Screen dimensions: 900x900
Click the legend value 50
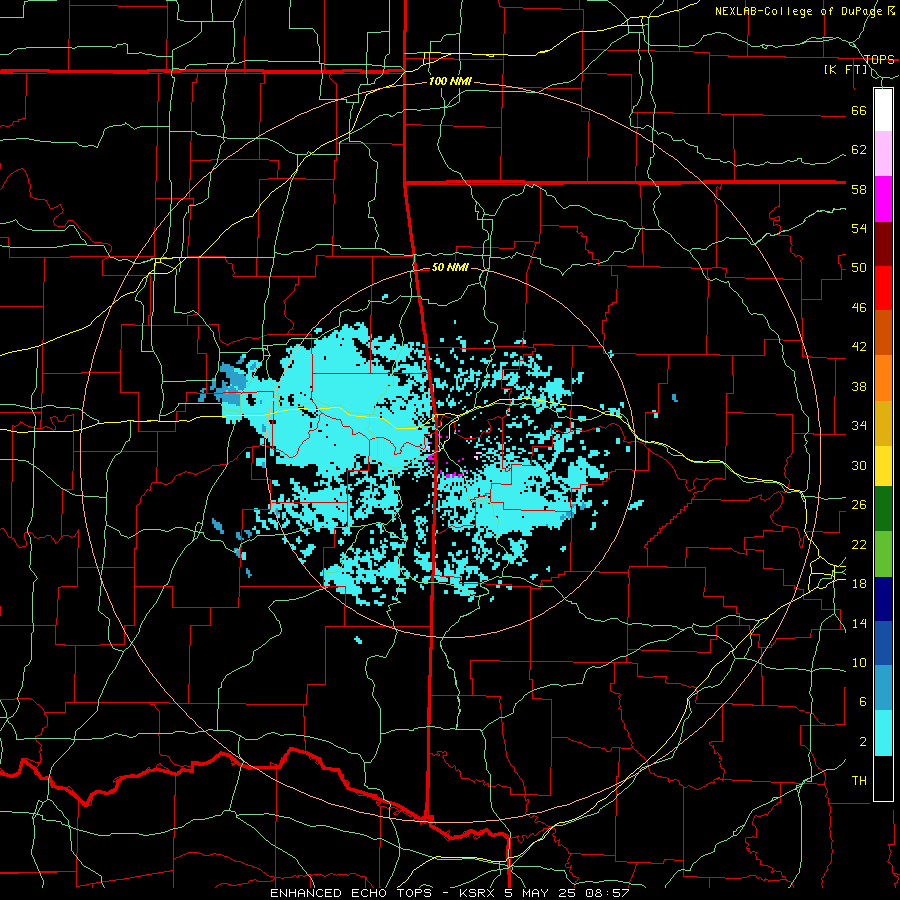(x=859, y=268)
